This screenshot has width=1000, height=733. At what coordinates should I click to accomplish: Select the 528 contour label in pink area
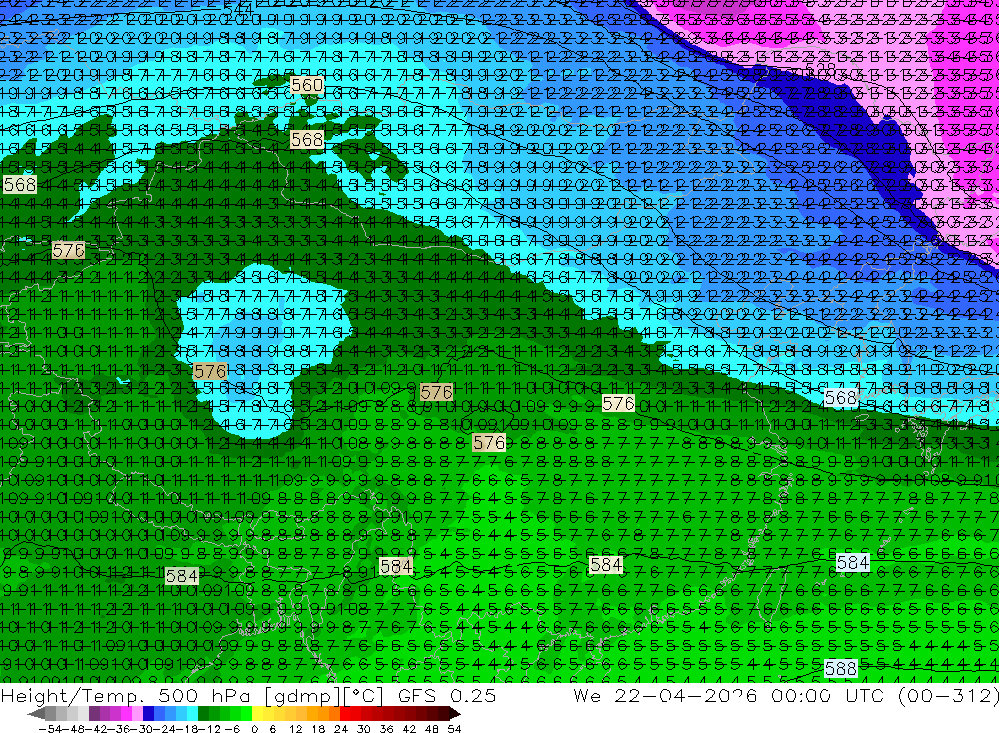point(820,68)
